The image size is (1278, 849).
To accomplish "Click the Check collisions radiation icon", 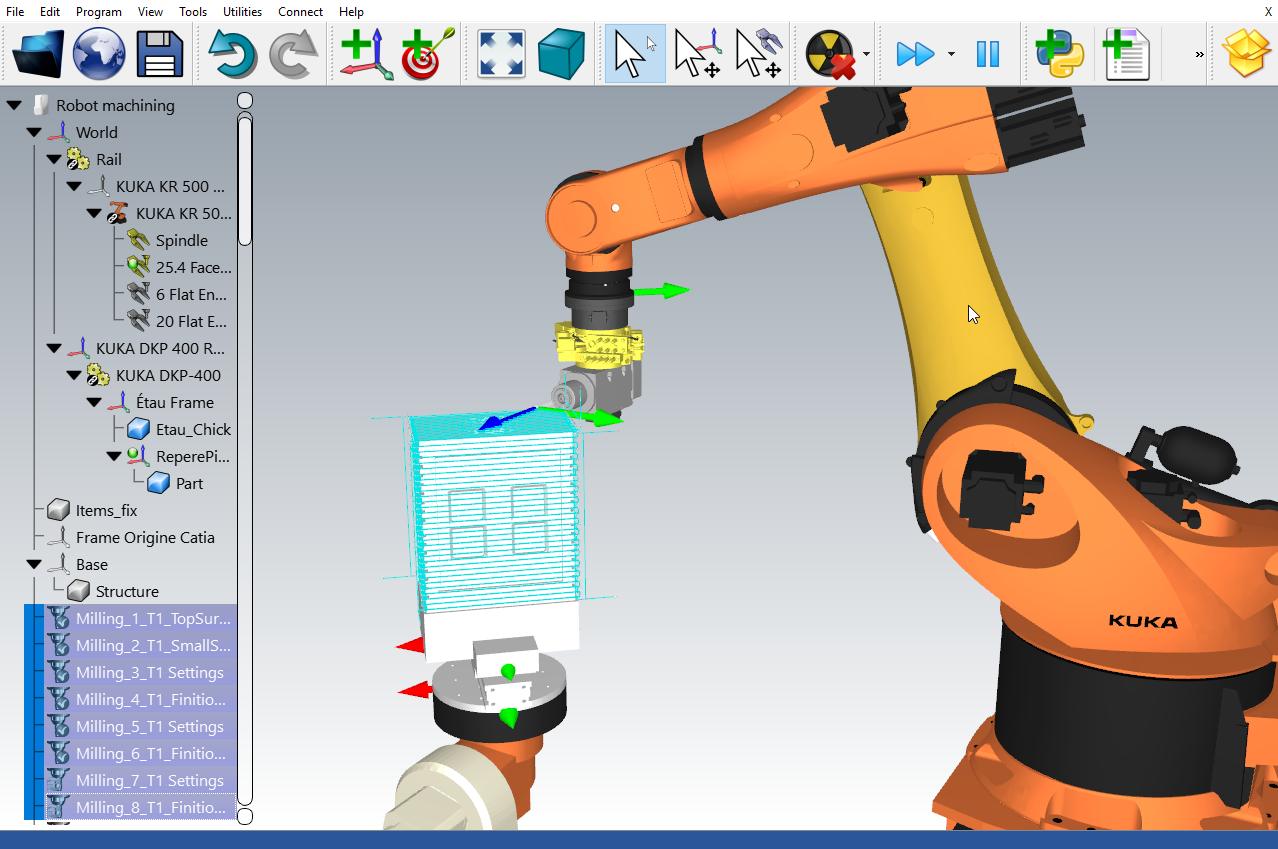I will (830, 53).
